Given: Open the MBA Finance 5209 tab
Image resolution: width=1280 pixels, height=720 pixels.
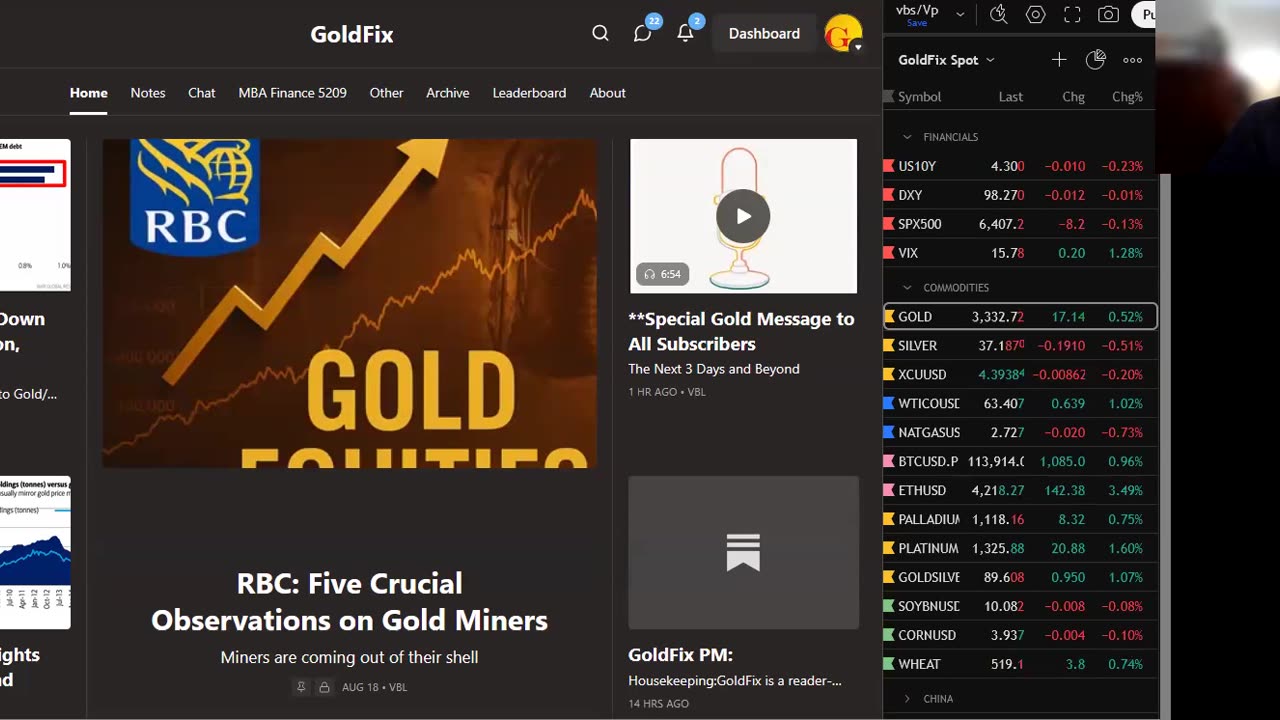Looking at the screenshot, I should [x=292, y=93].
